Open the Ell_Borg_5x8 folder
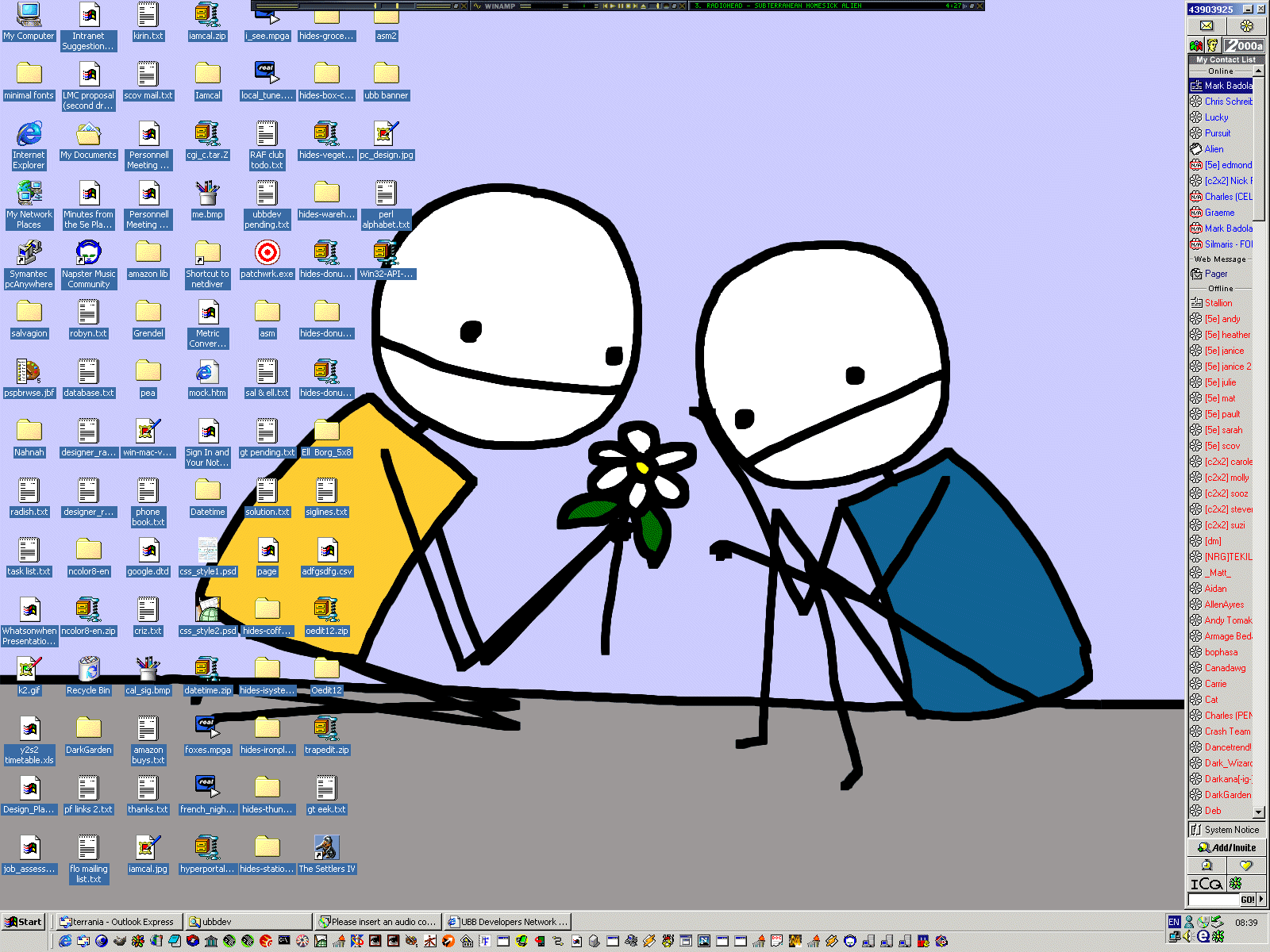This screenshot has height=952, width=1270. 326,438
